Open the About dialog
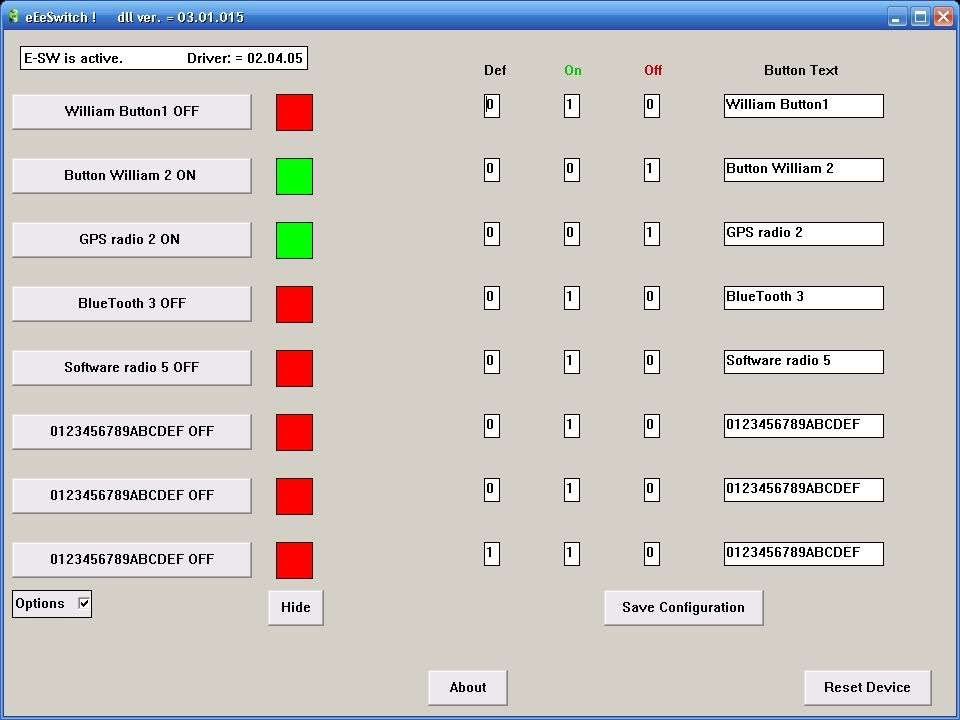 pos(467,687)
